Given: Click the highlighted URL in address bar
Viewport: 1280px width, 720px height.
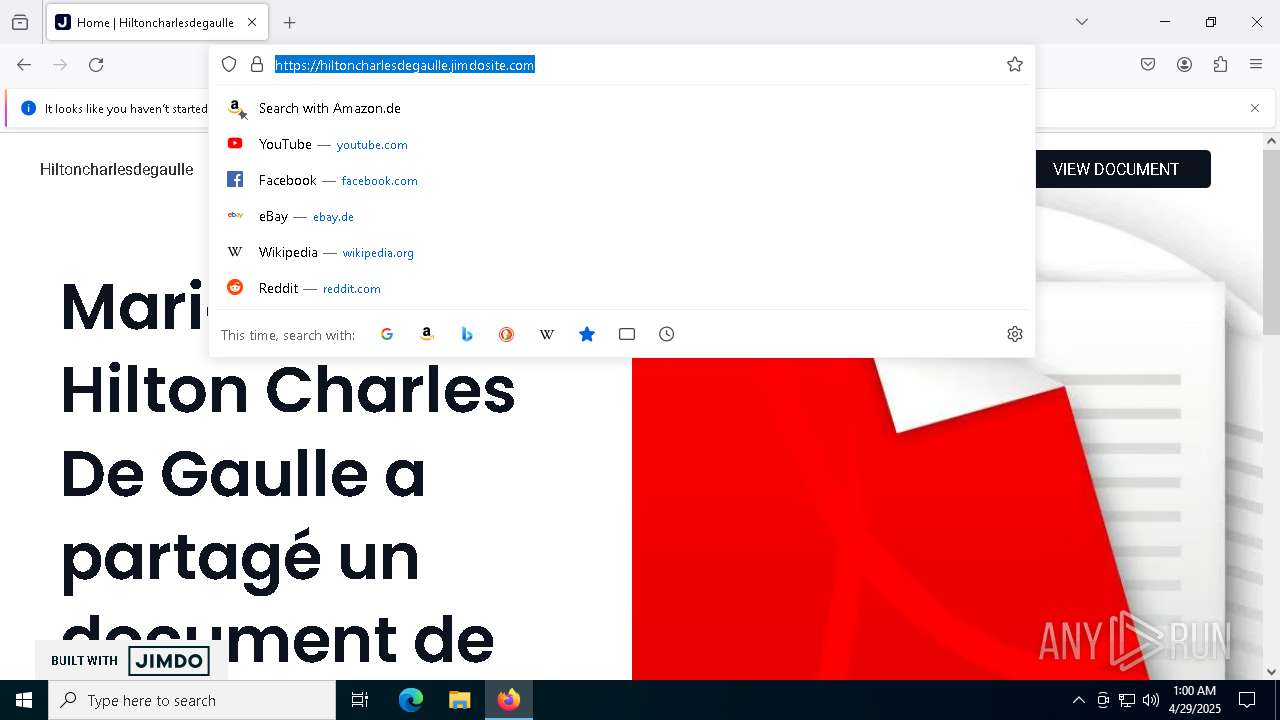Looking at the screenshot, I should click(405, 65).
